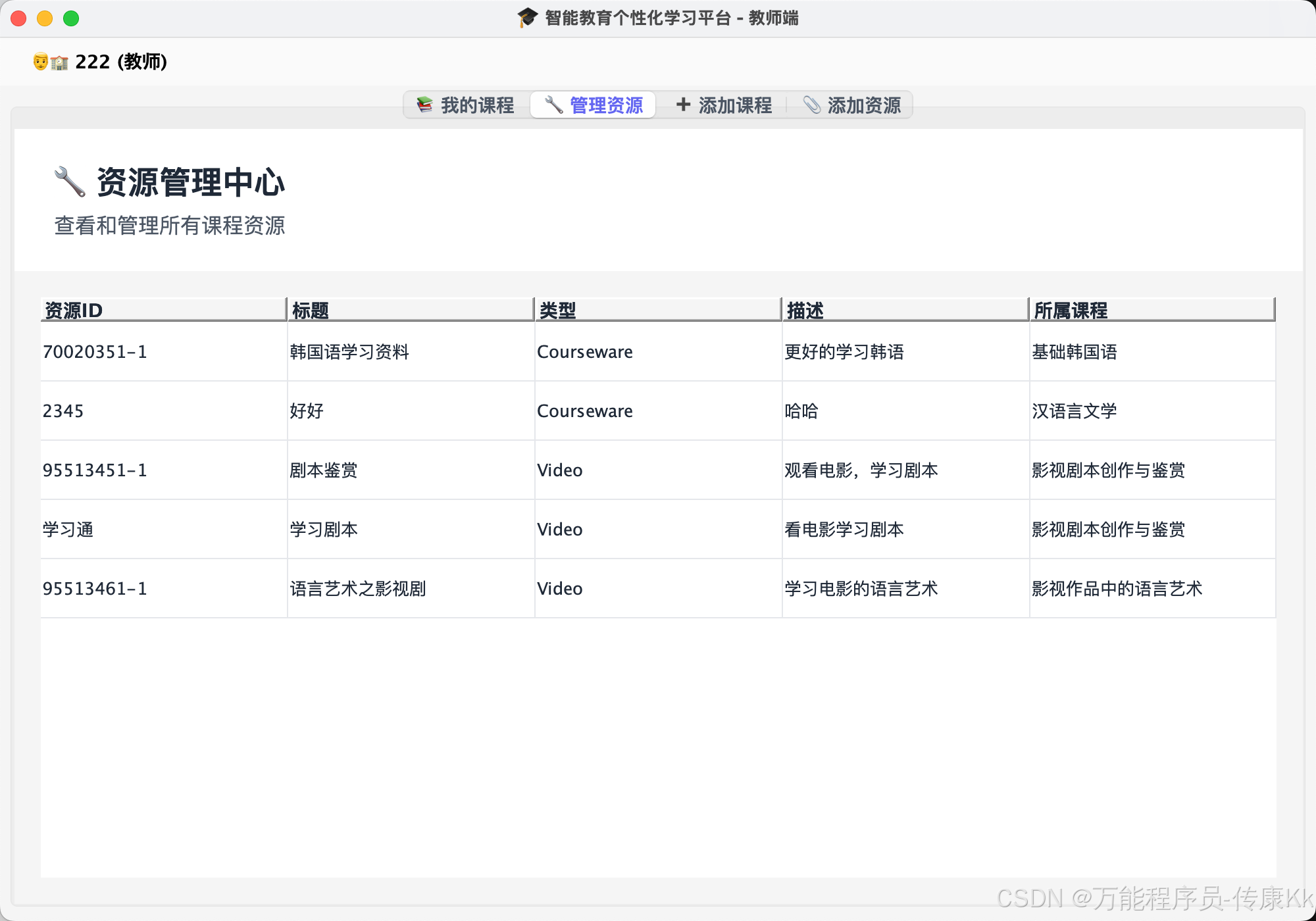The width and height of the screenshot is (1316, 921).
Task: Click the wrench icon on Manage Resources tab
Action: (553, 105)
